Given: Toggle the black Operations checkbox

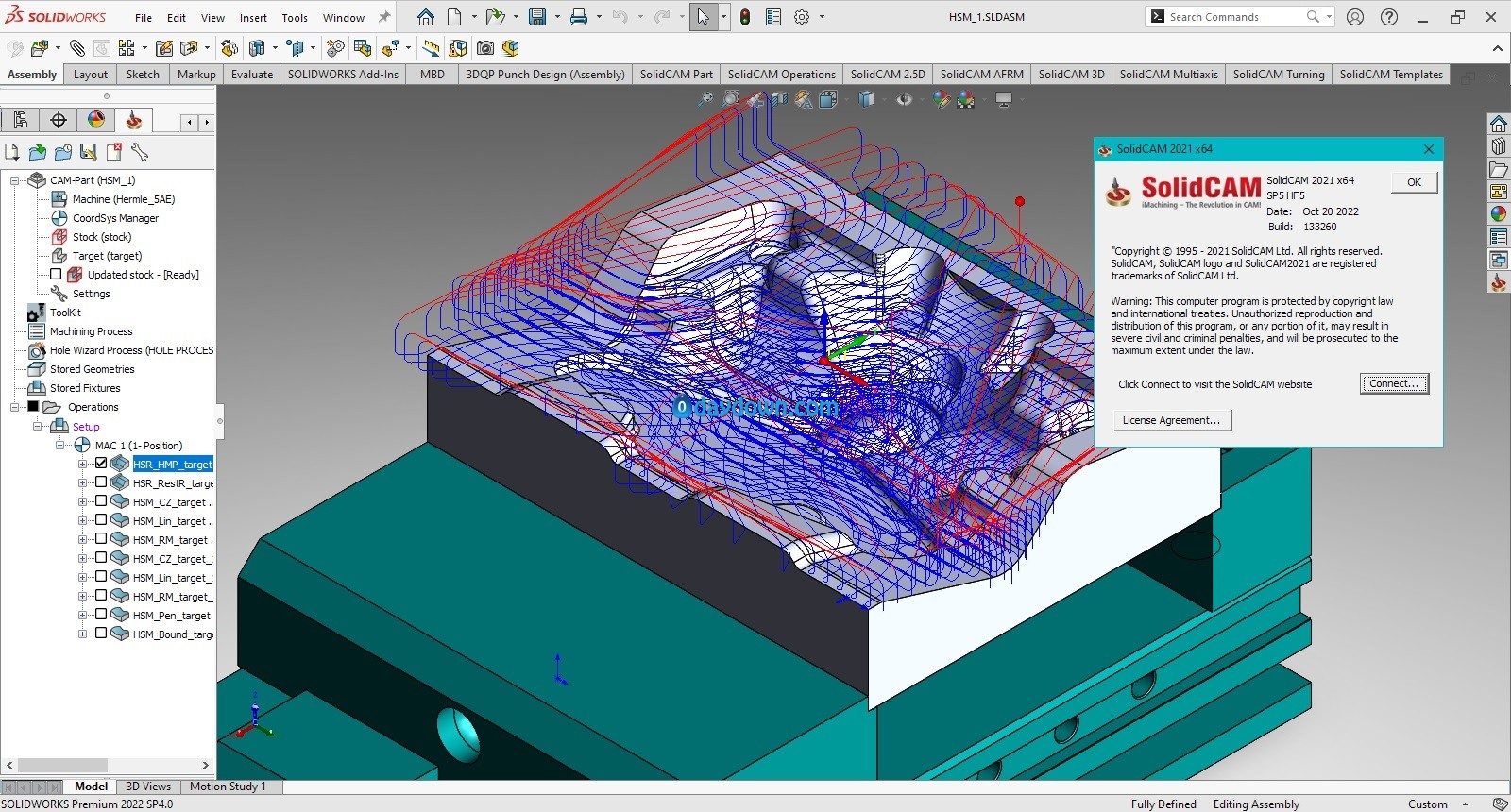Looking at the screenshot, I should pyautogui.click(x=33, y=407).
